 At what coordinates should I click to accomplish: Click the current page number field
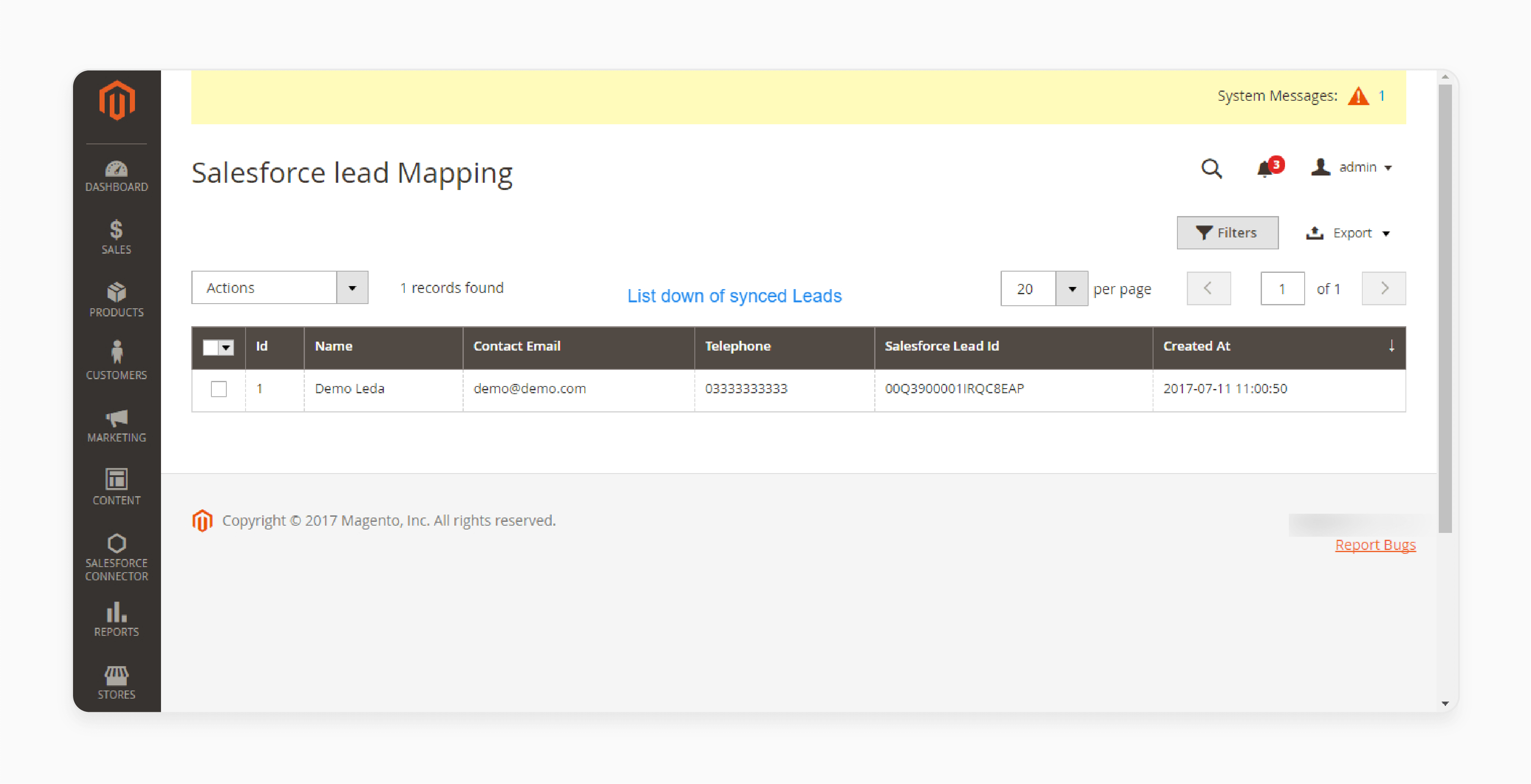click(1282, 289)
